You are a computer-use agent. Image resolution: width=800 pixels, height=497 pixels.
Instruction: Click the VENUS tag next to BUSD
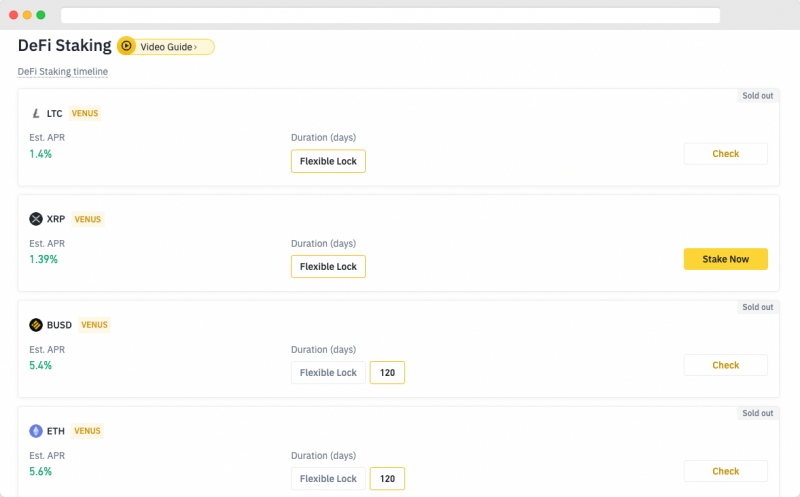(x=94, y=325)
